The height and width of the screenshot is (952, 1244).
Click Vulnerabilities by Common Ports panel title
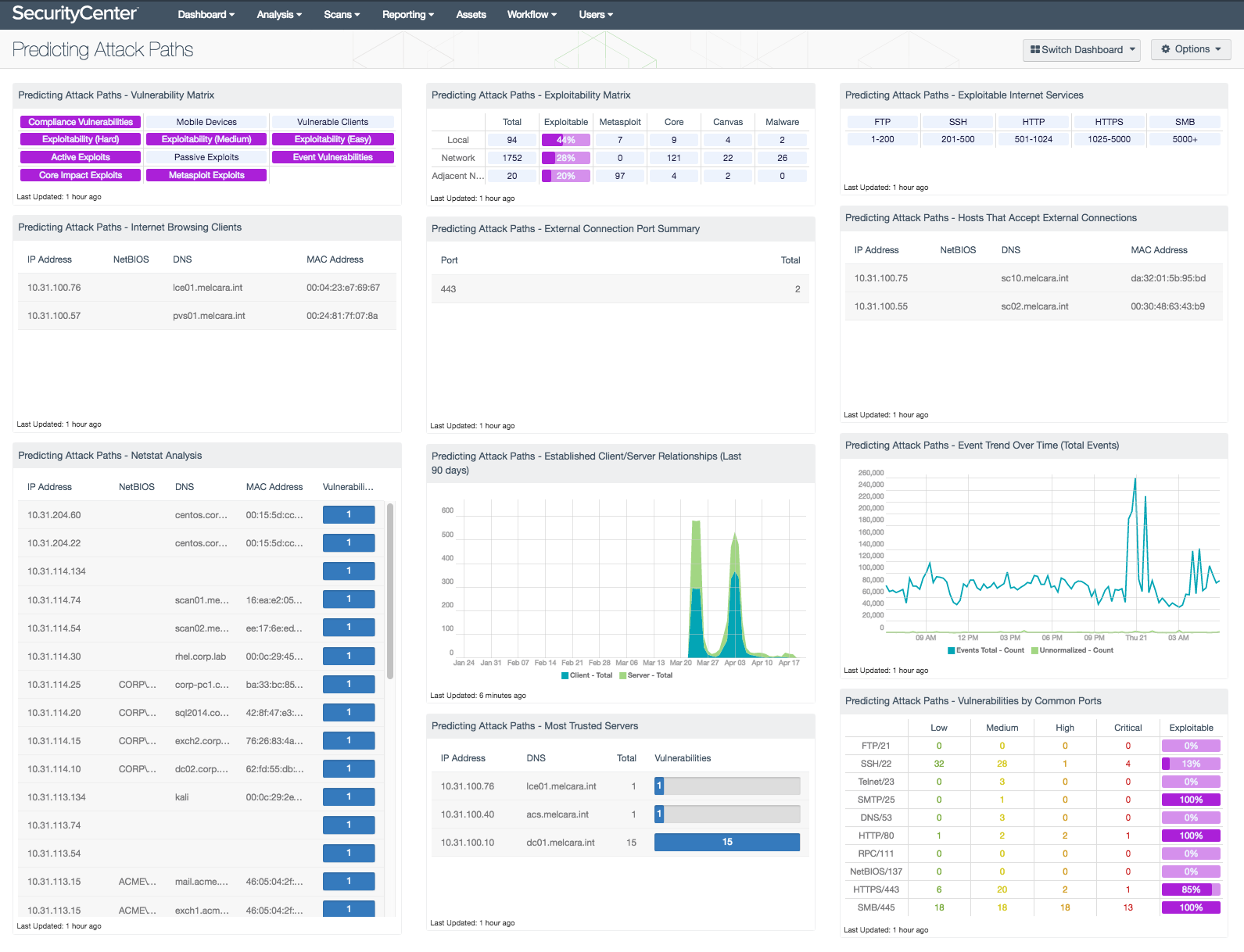[x=973, y=701]
